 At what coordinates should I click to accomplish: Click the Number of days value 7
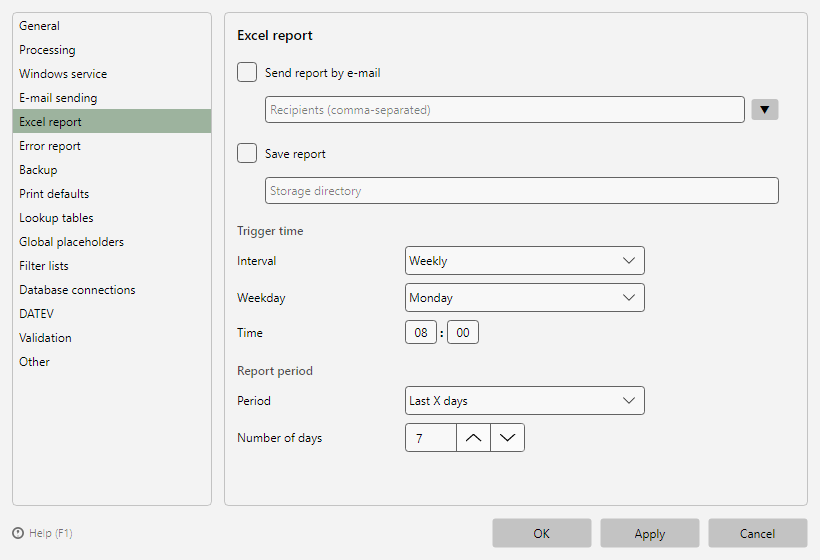(431, 438)
